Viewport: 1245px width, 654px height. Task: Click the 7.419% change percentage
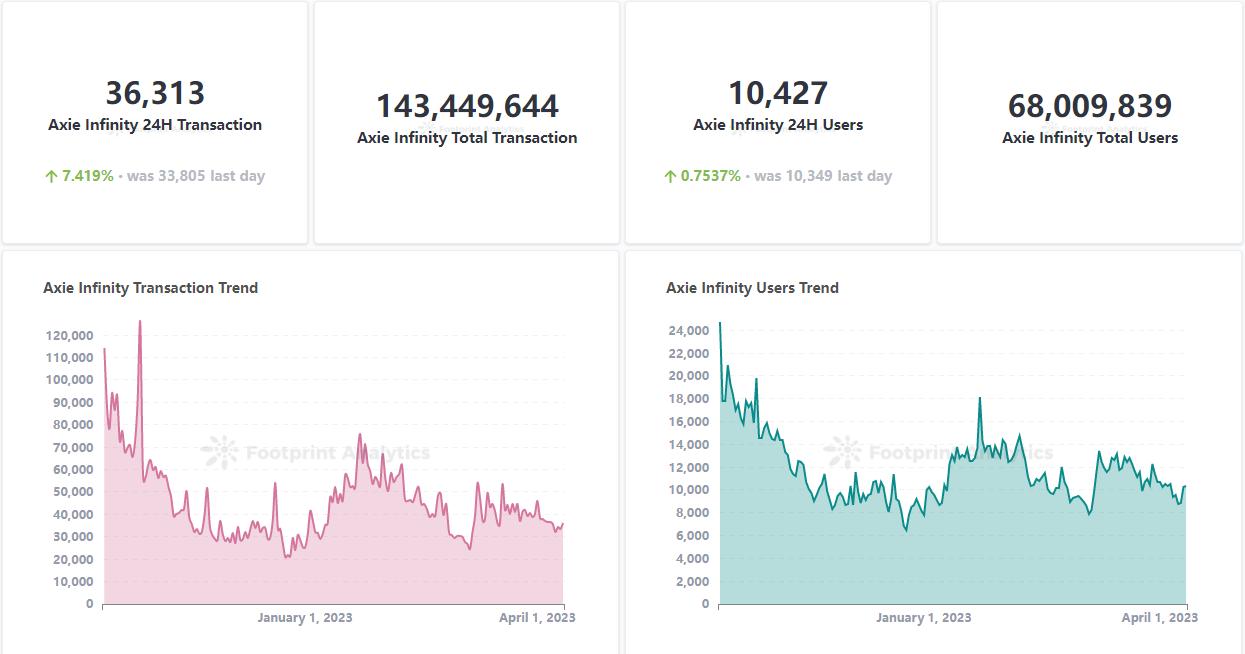click(88, 176)
